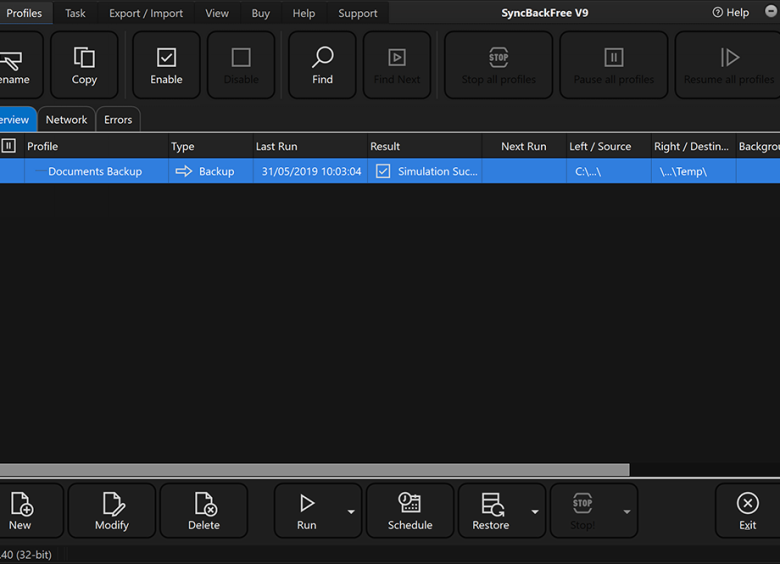
Task: Toggle the pause column header icon
Action: click(x=9, y=146)
